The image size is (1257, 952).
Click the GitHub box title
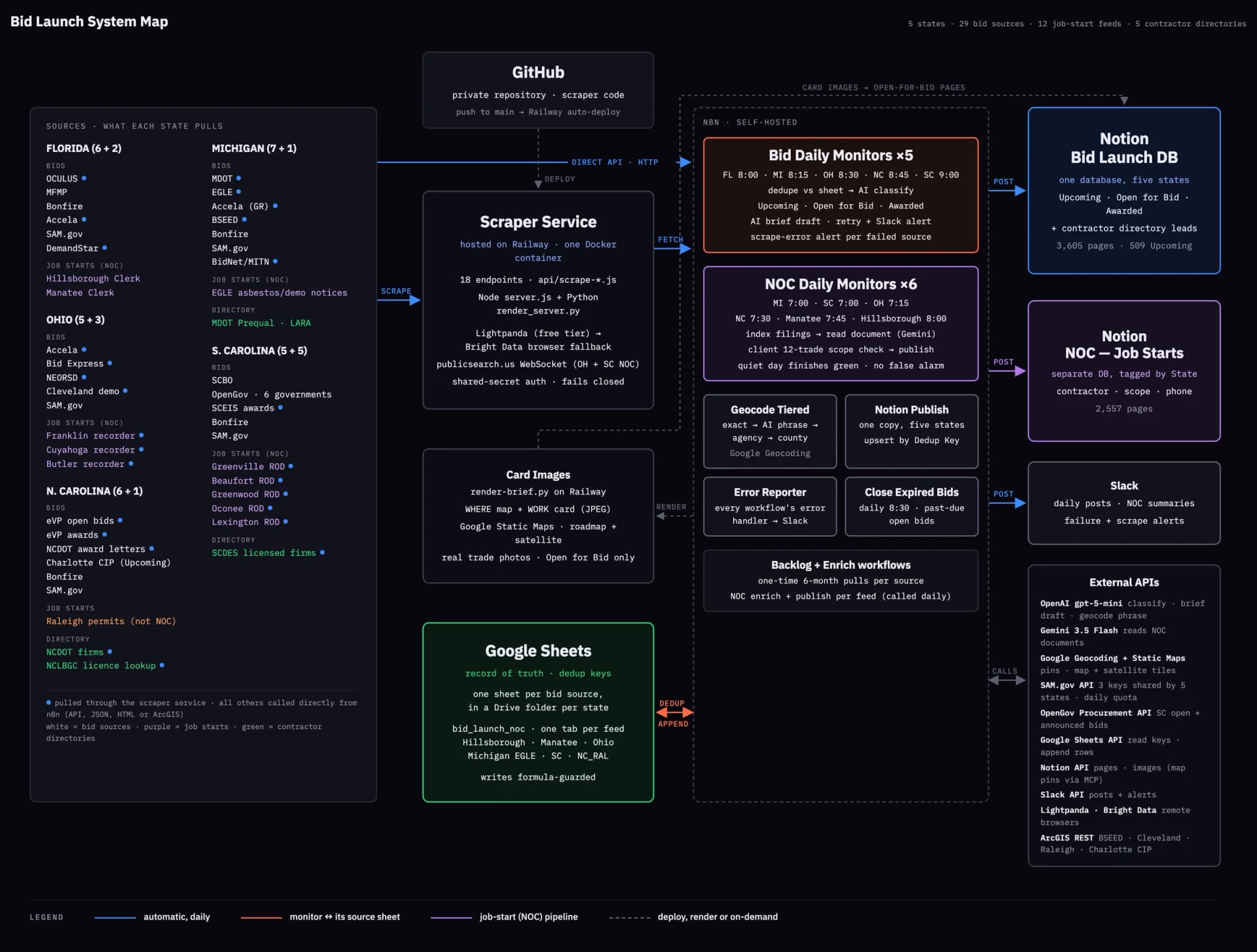point(538,72)
